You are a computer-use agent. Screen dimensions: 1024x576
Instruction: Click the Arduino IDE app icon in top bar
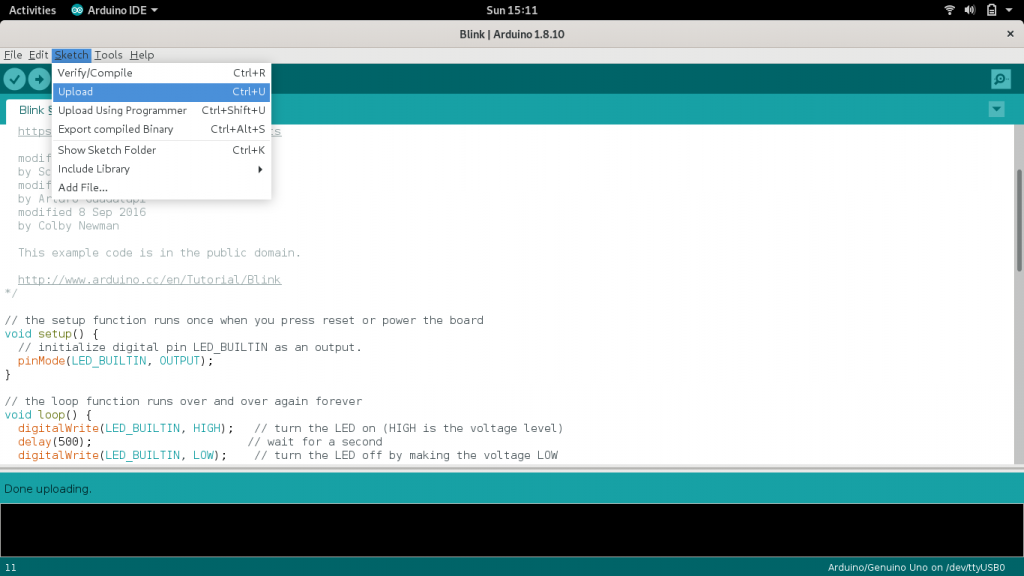coord(79,10)
